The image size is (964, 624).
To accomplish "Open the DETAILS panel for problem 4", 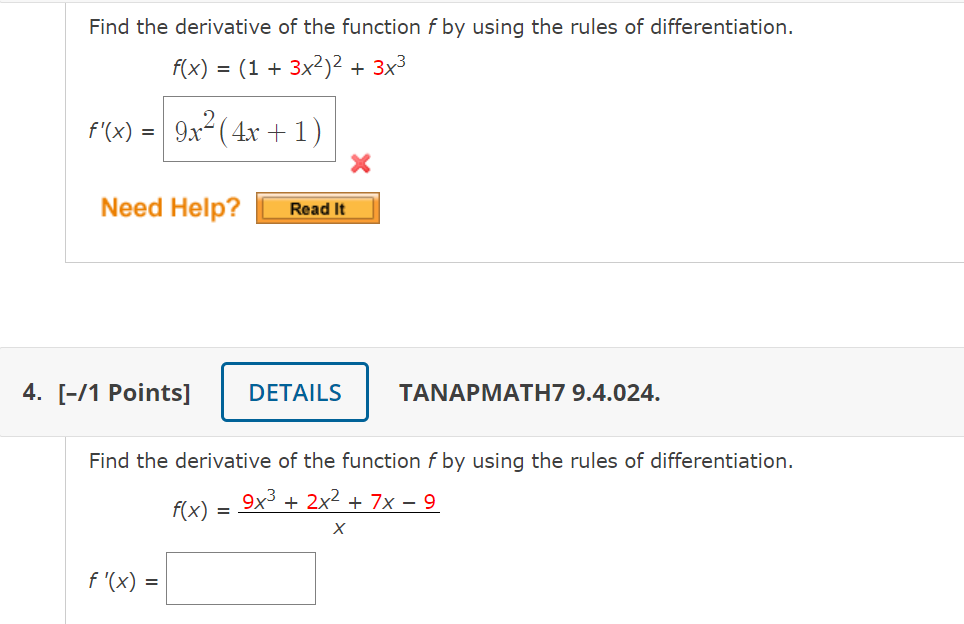I will tap(294, 392).
